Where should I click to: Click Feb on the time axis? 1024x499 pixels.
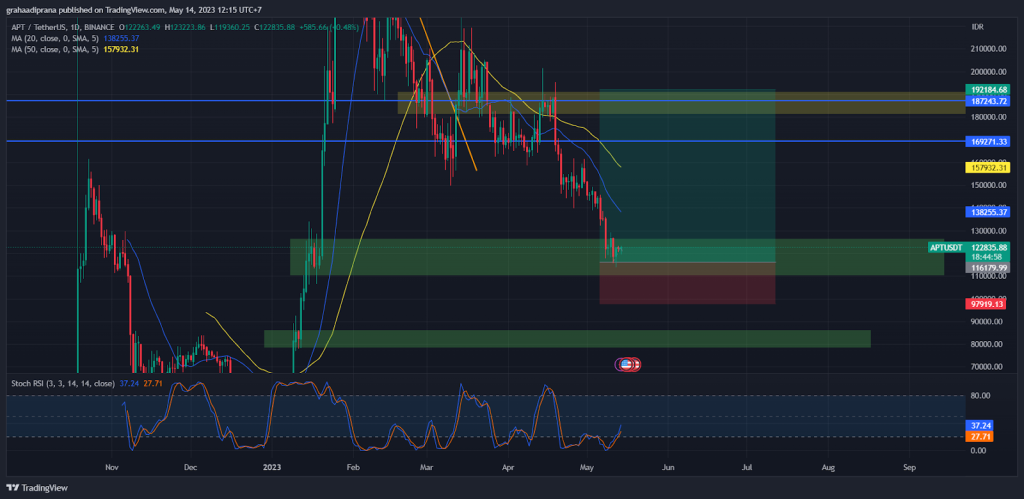(353, 468)
